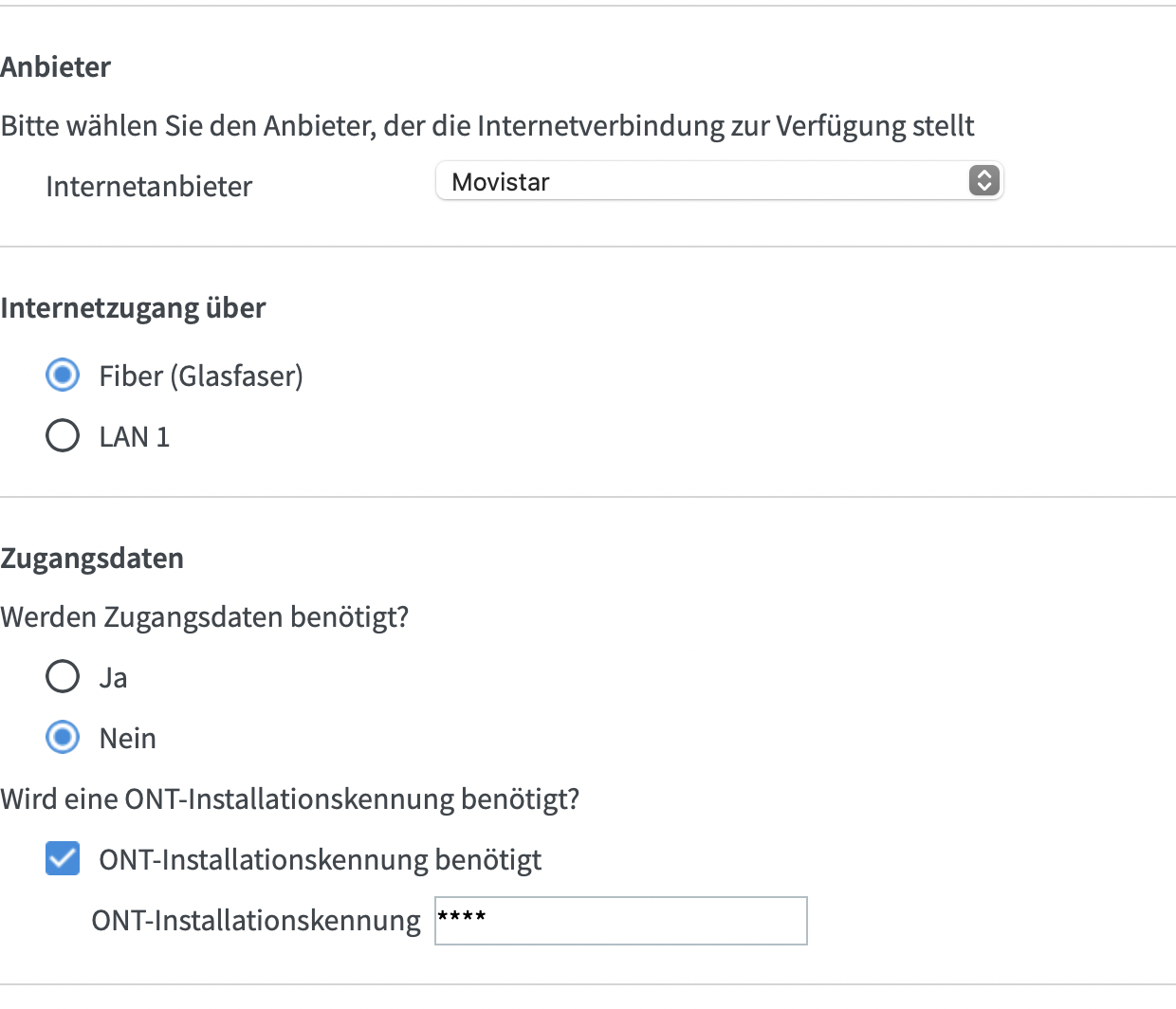Click the 'Internetanbieter' label
The width and height of the screenshot is (1176, 1009).
click(149, 187)
